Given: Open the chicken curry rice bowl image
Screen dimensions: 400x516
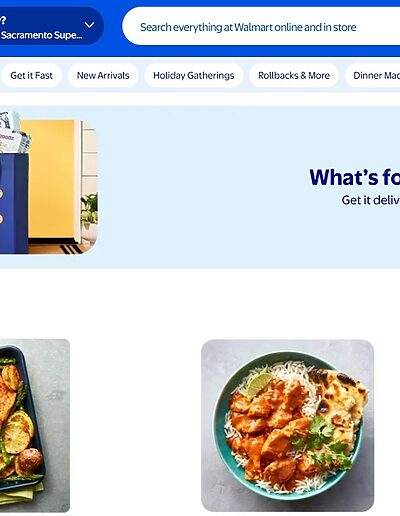Looking at the screenshot, I should click(287, 425).
